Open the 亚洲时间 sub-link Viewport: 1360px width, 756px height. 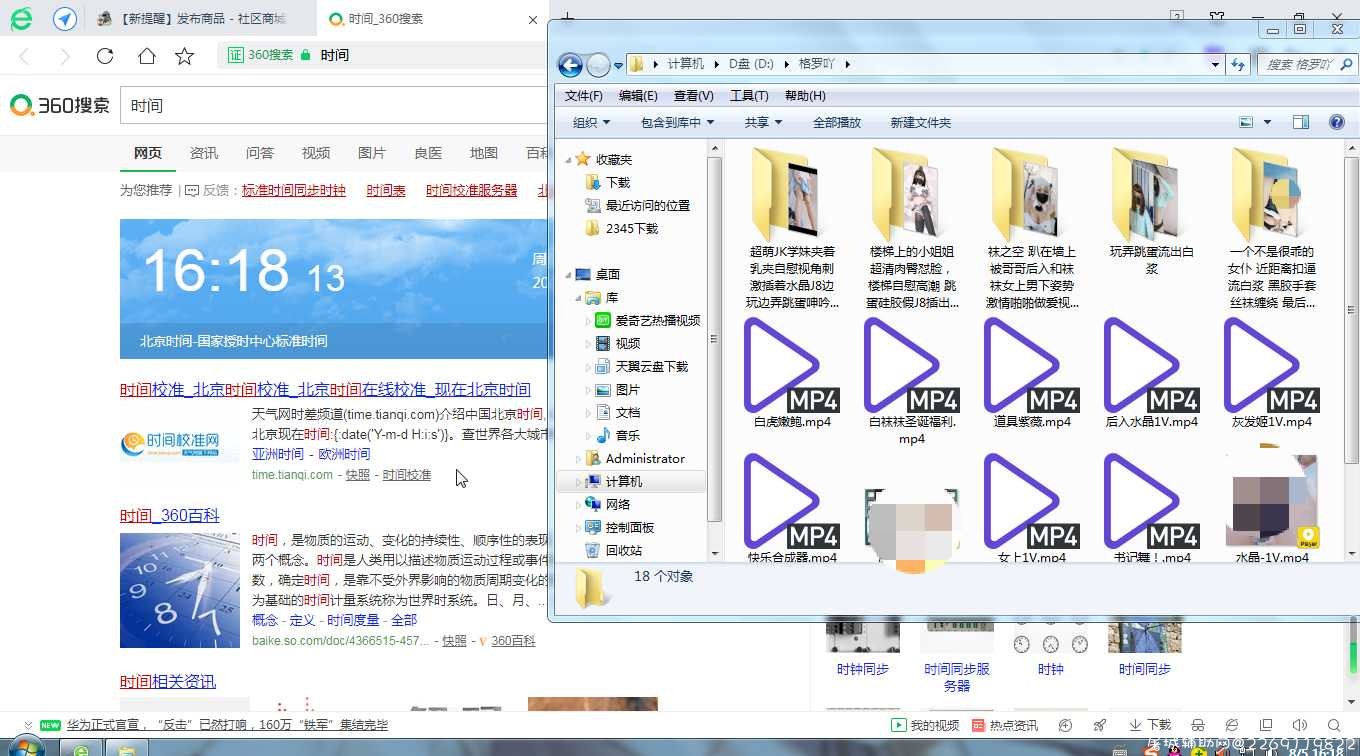278,454
